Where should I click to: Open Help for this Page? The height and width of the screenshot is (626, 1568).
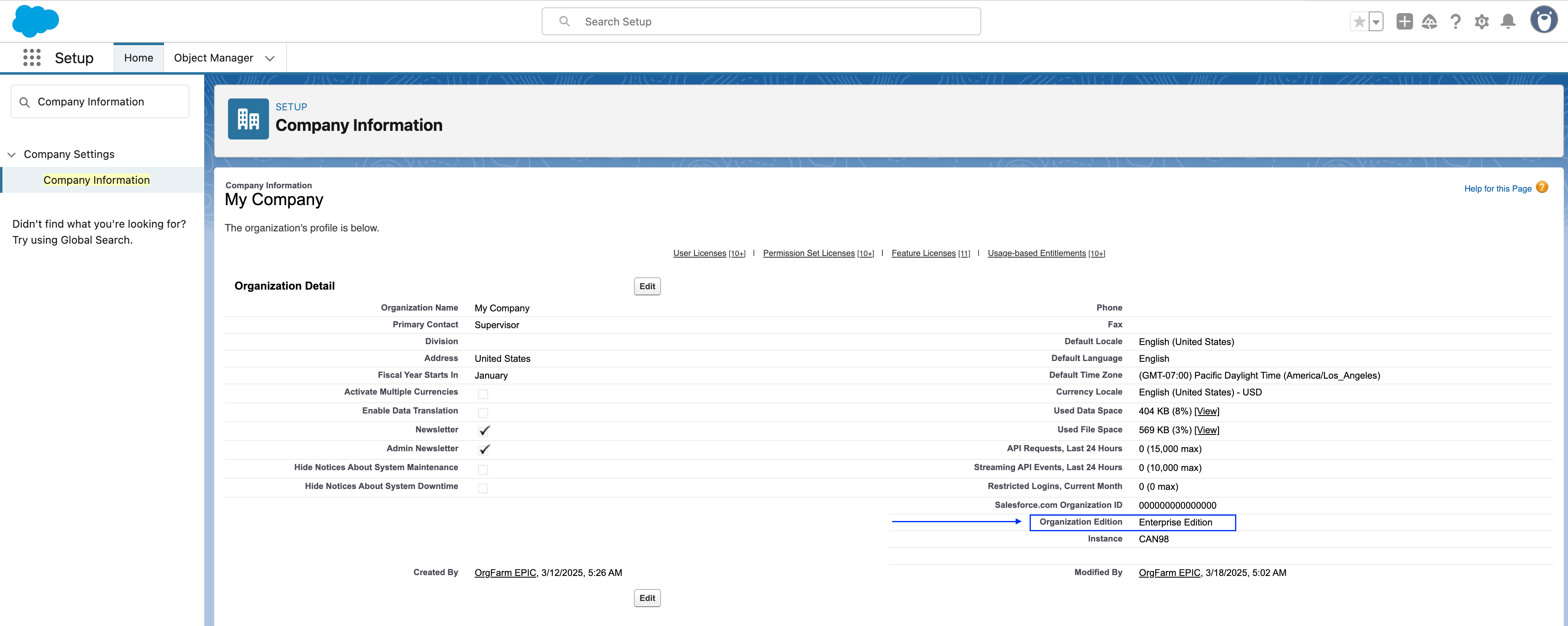pos(1497,189)
